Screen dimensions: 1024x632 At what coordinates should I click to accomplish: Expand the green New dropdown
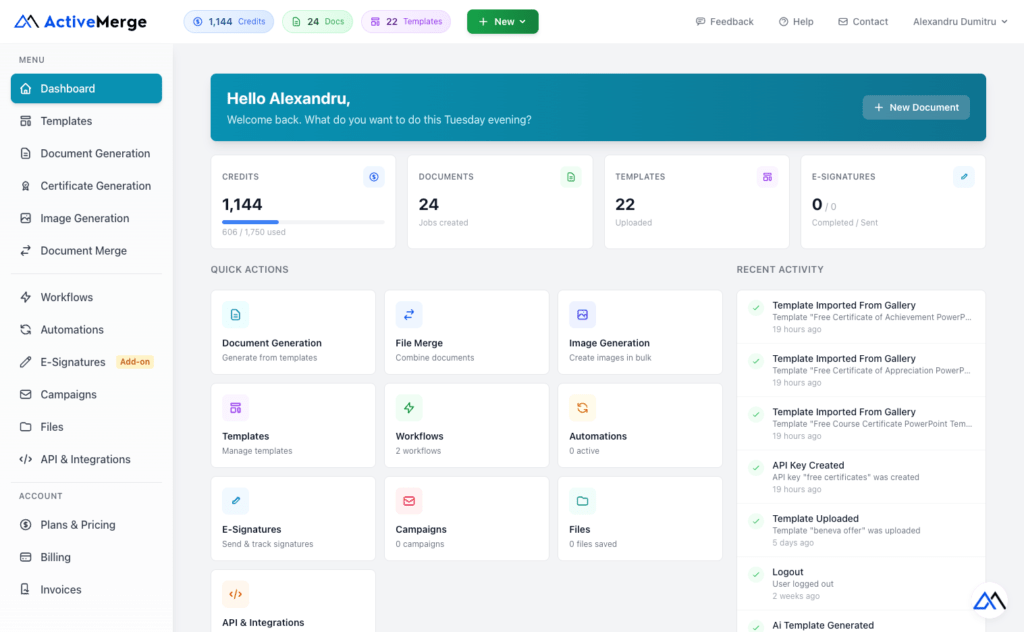pyautogui.click(x=502, y=22)
